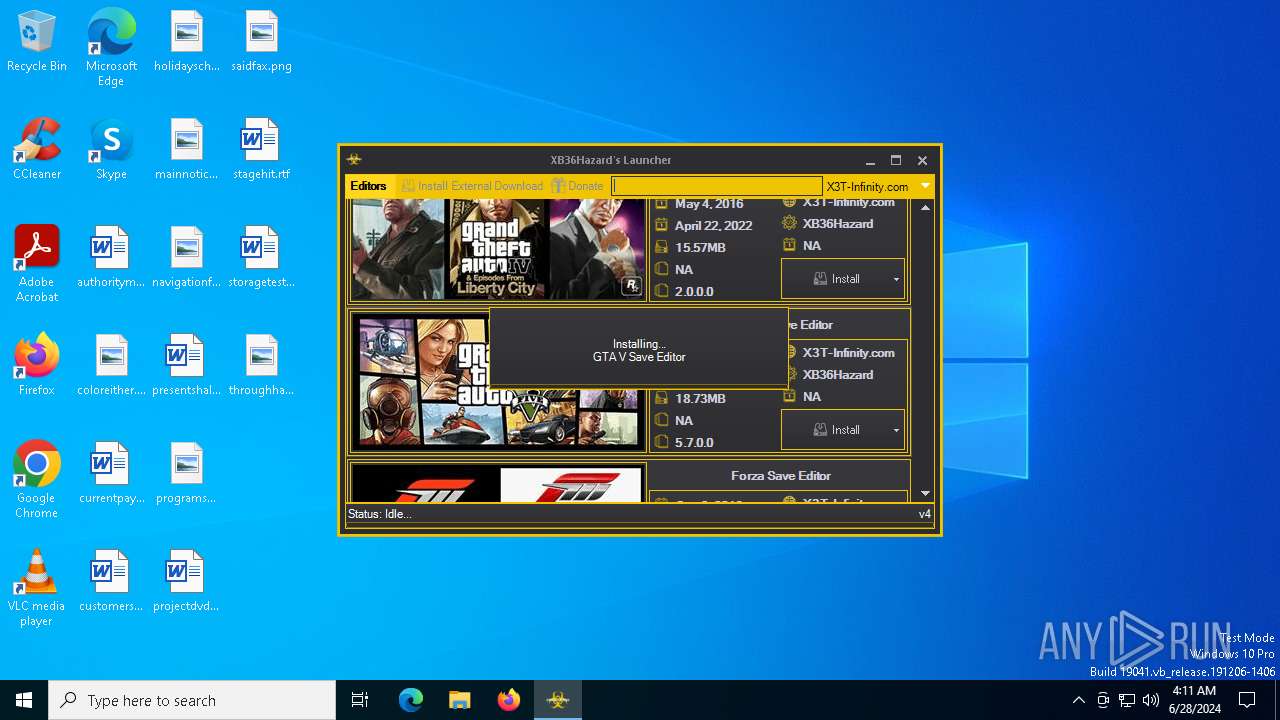This screenshot has height=720, width=1280.
Task: Select saidfax.png file on desktop
Action: pos(261,43)
